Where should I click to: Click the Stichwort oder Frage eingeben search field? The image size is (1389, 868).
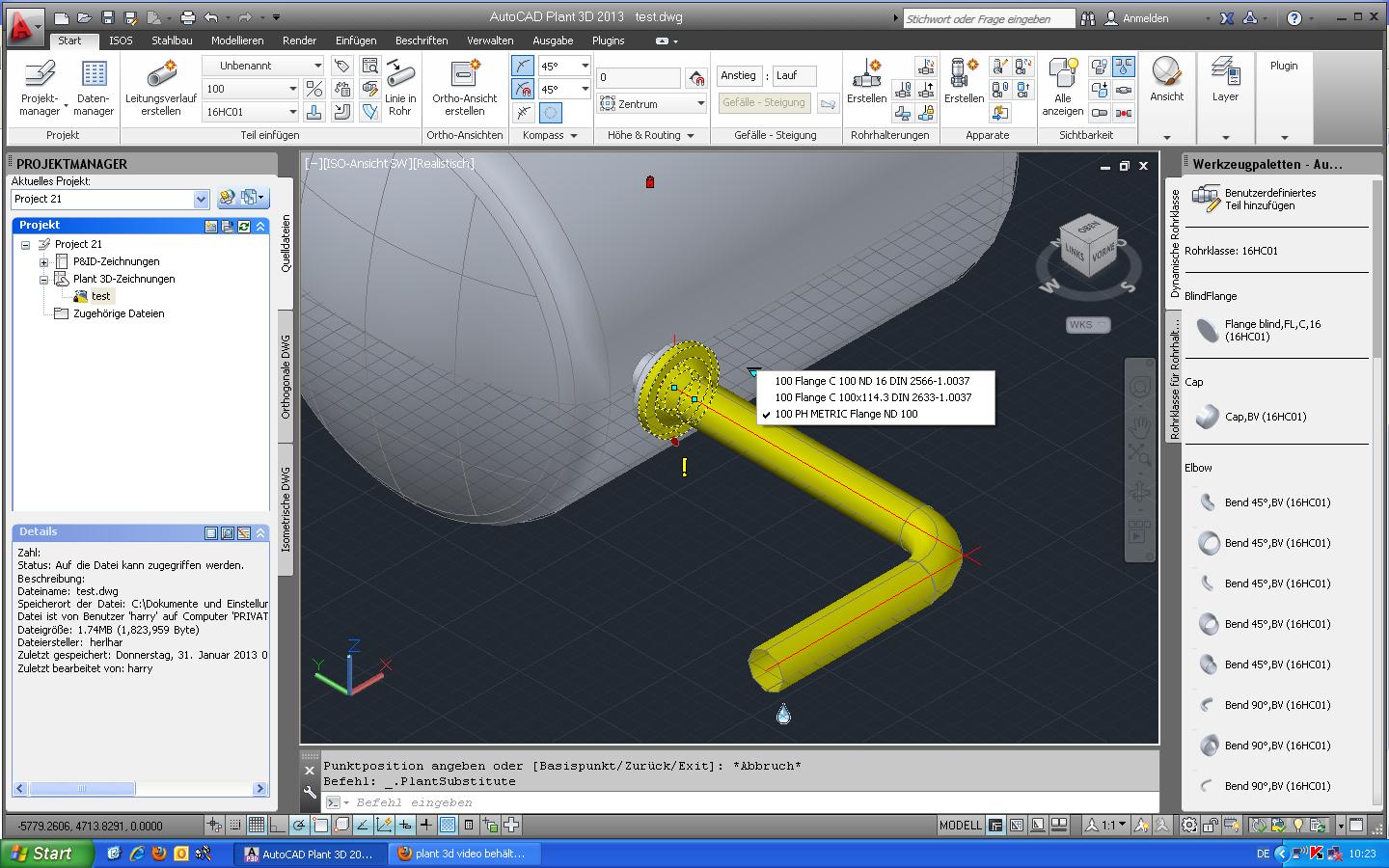pyautogui.click(x=988, y=18)
